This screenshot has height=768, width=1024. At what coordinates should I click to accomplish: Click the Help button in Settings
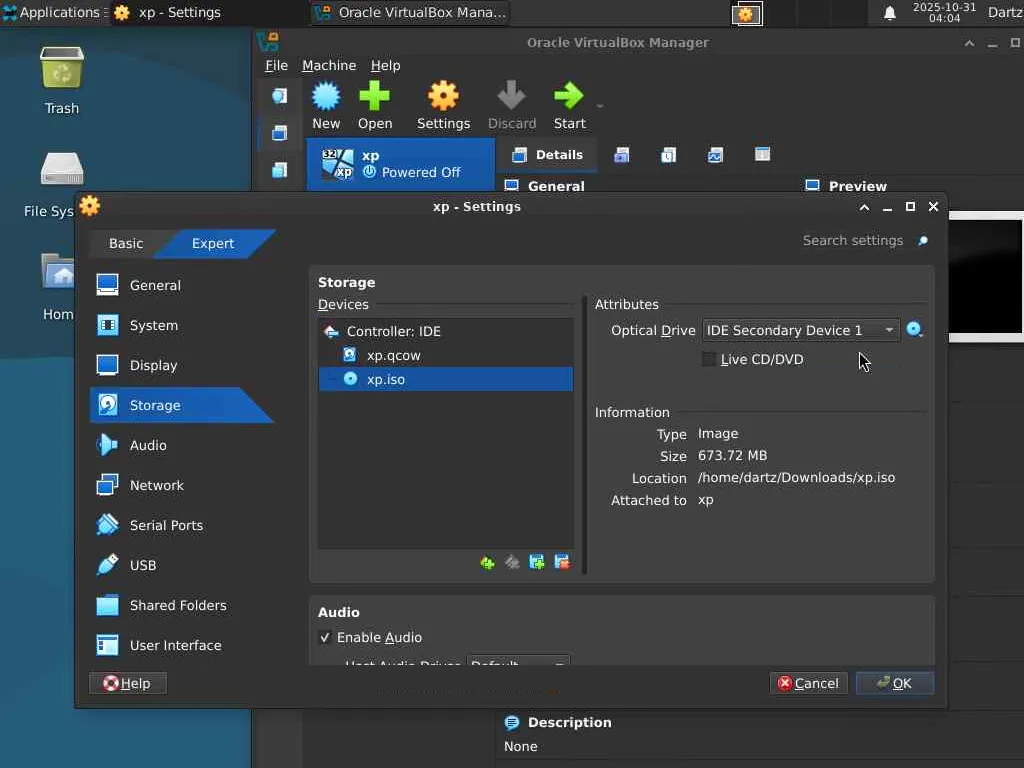click(128, 683)
